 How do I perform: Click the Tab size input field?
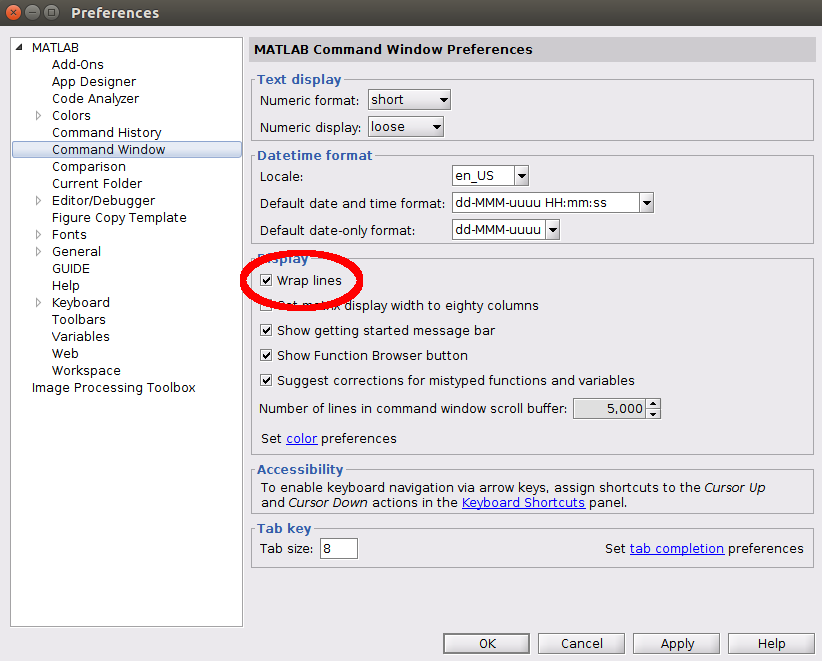339,548
